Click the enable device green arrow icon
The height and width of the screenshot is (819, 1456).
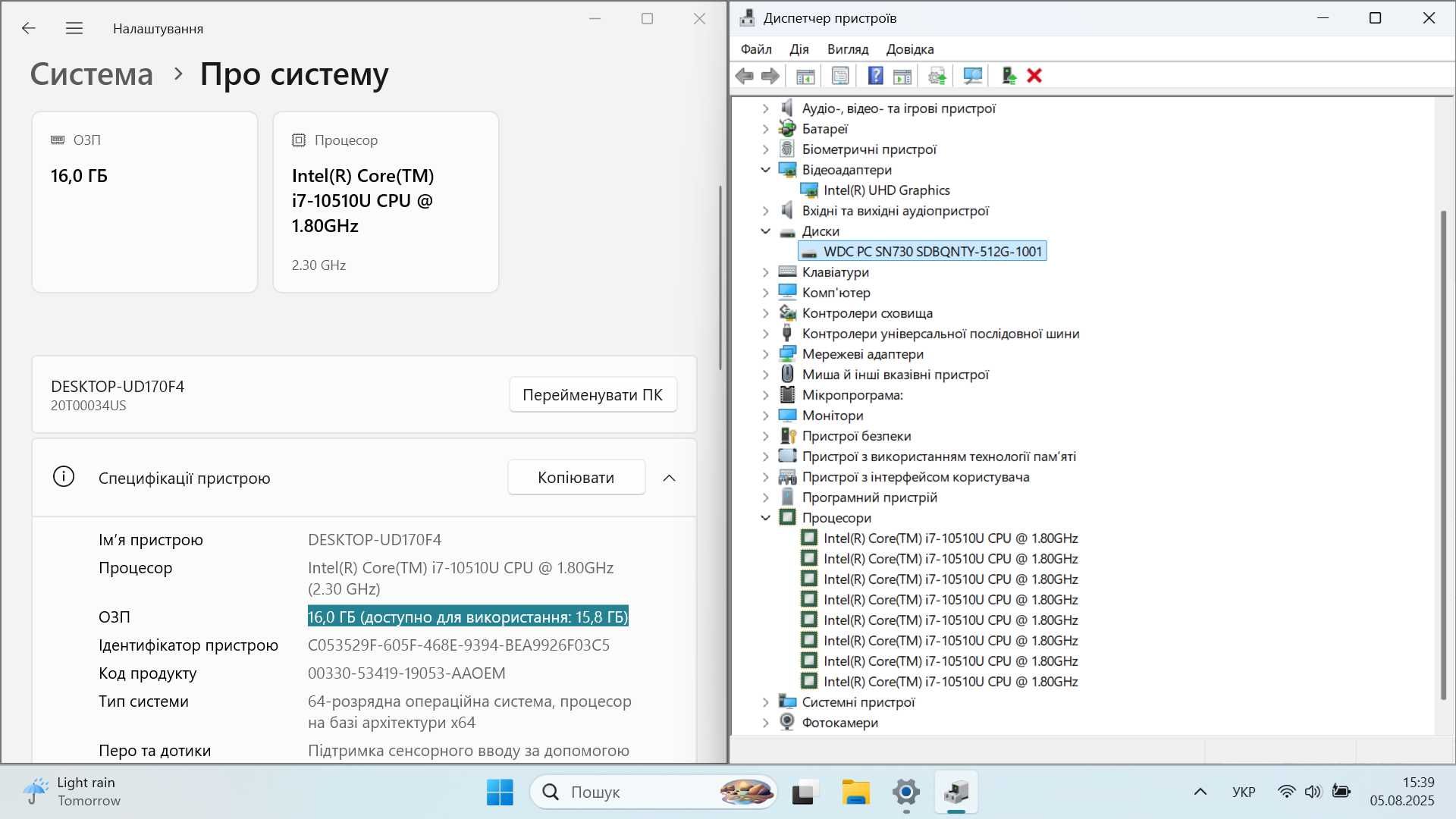[x=1009, y=76]
